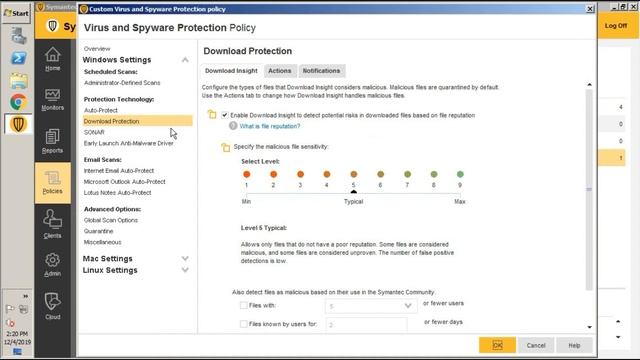Collapse Windows Settings section

[x=185, y=60]
